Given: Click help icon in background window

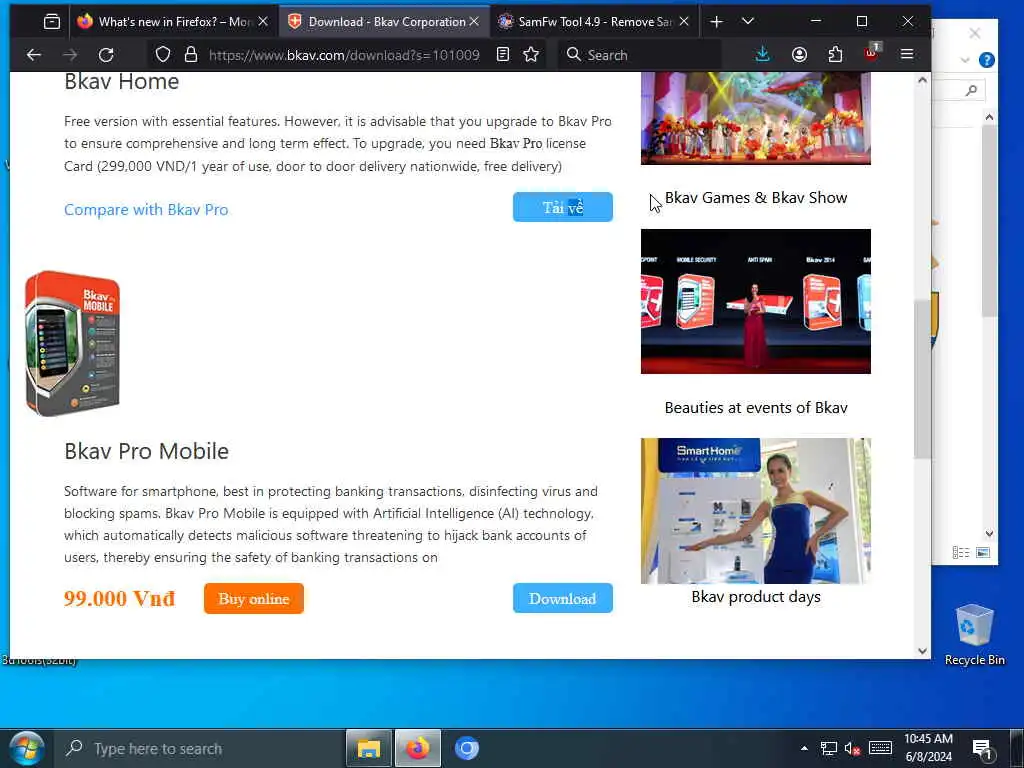Looking at the screenshot, I should pos(987,60).
